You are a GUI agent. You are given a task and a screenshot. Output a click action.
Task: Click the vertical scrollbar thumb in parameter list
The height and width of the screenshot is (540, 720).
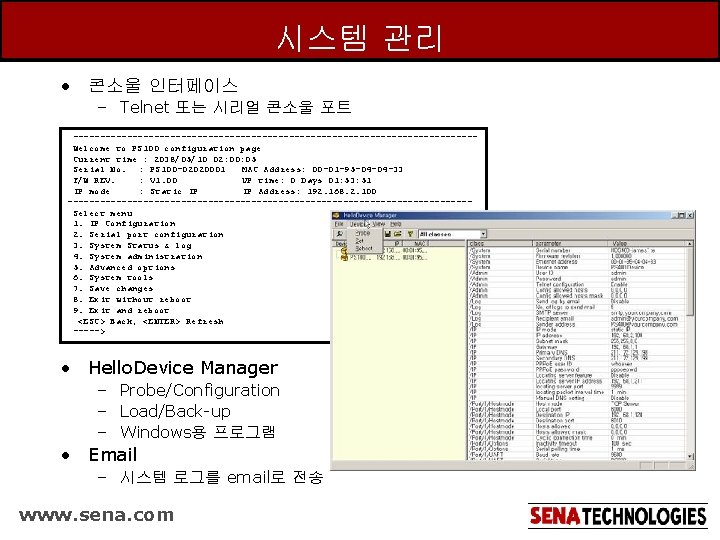(690, 281)
